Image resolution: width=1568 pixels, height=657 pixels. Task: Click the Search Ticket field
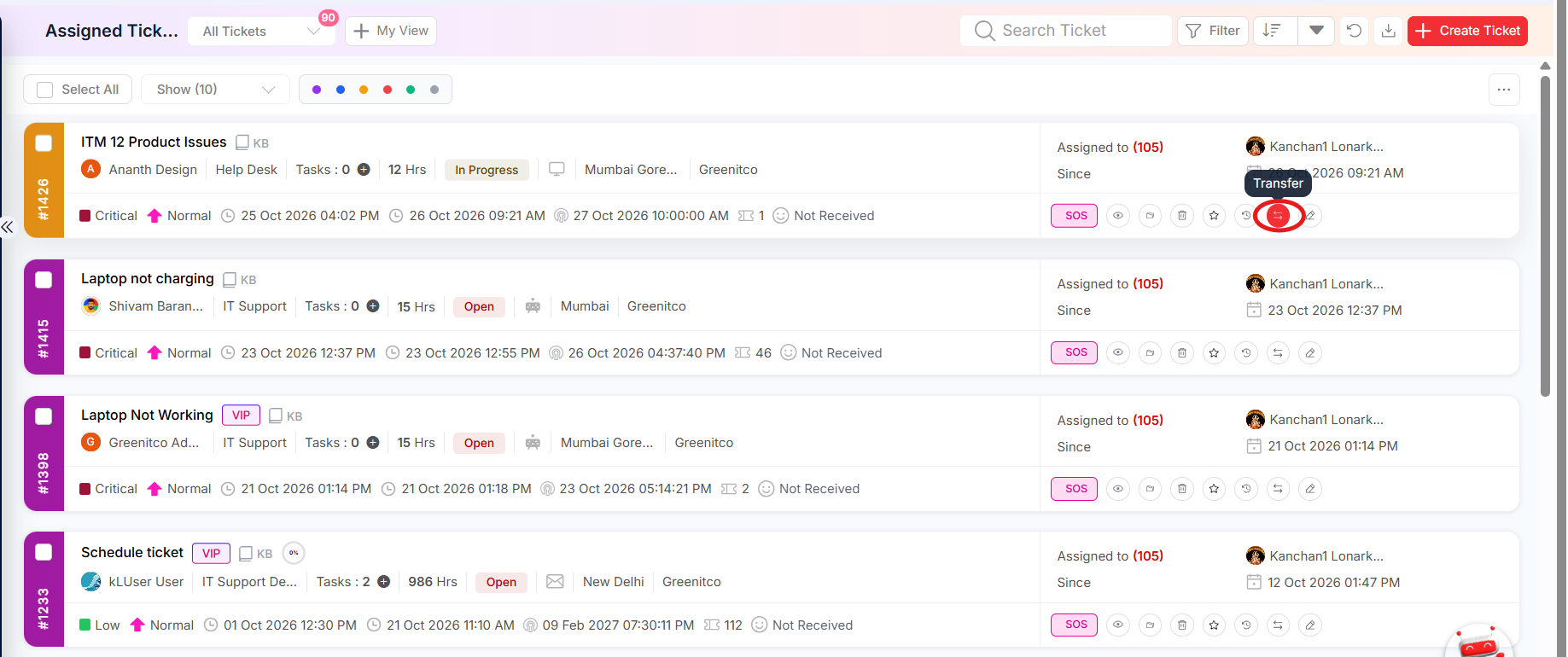click(1065, 31)
